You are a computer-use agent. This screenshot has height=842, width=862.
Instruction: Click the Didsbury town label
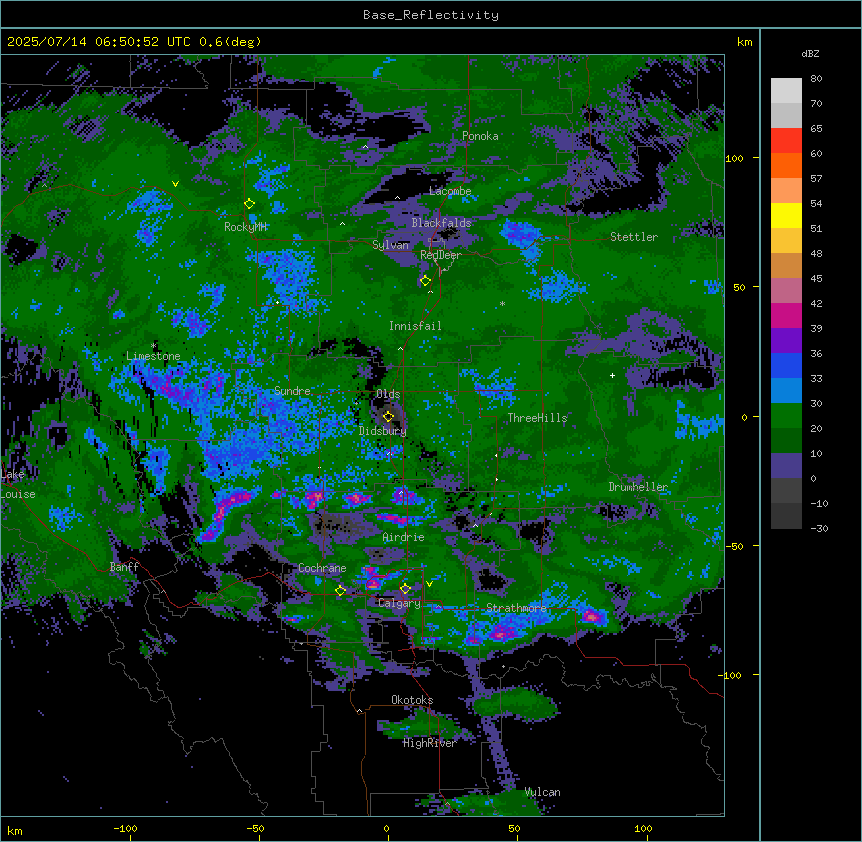(383, 431)
